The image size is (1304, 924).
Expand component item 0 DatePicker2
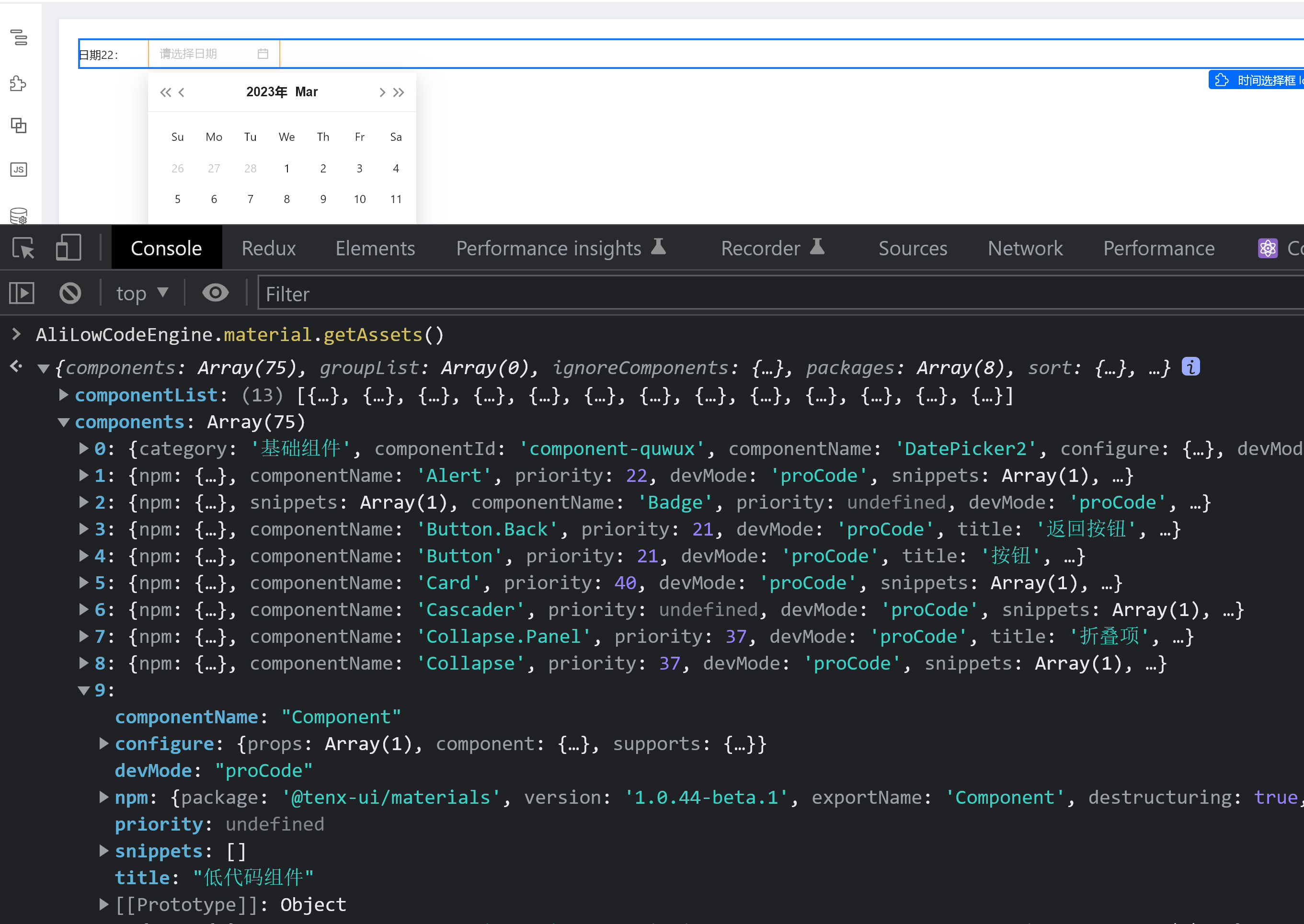coord(84,448)
